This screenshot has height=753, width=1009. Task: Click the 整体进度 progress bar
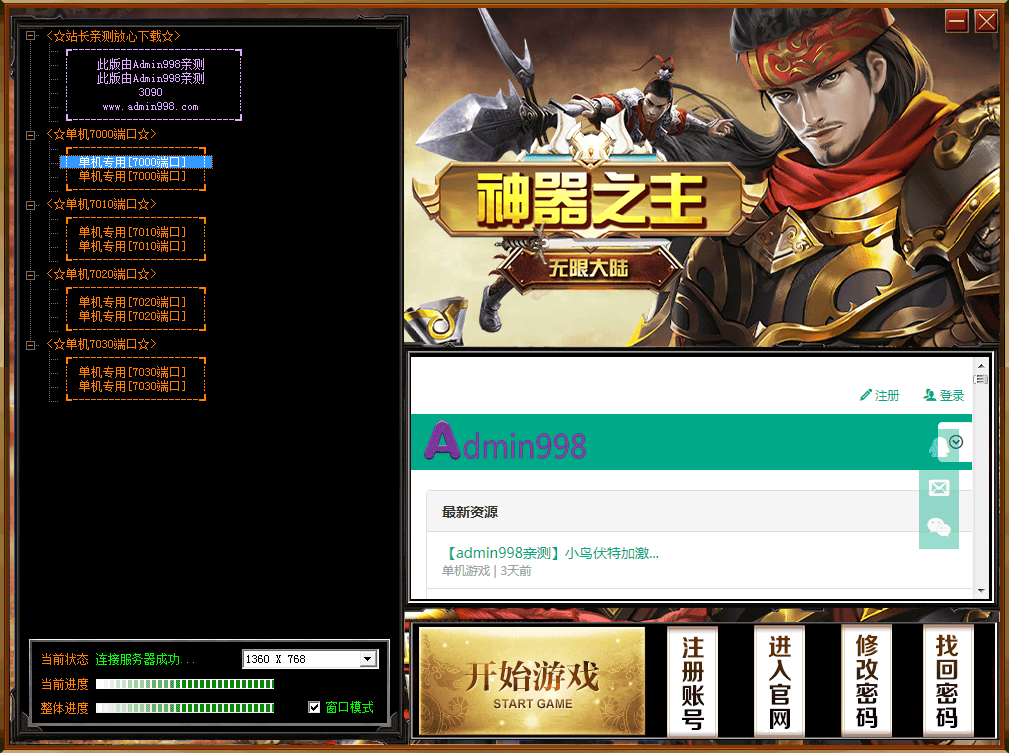(185, 708)
